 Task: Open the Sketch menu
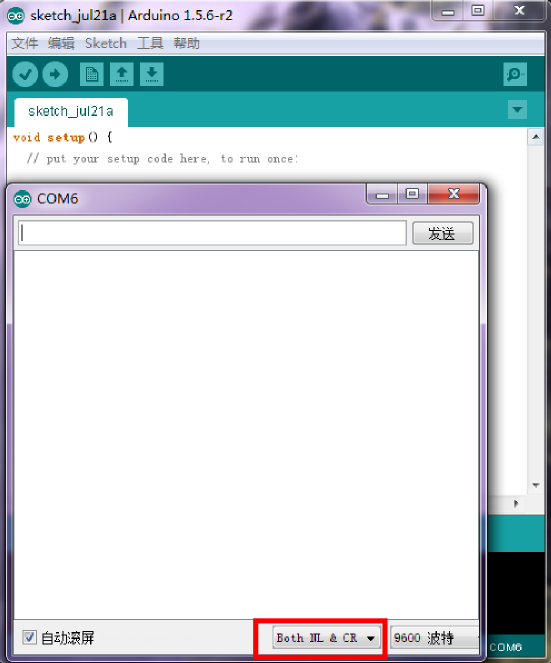click(106, 43)
